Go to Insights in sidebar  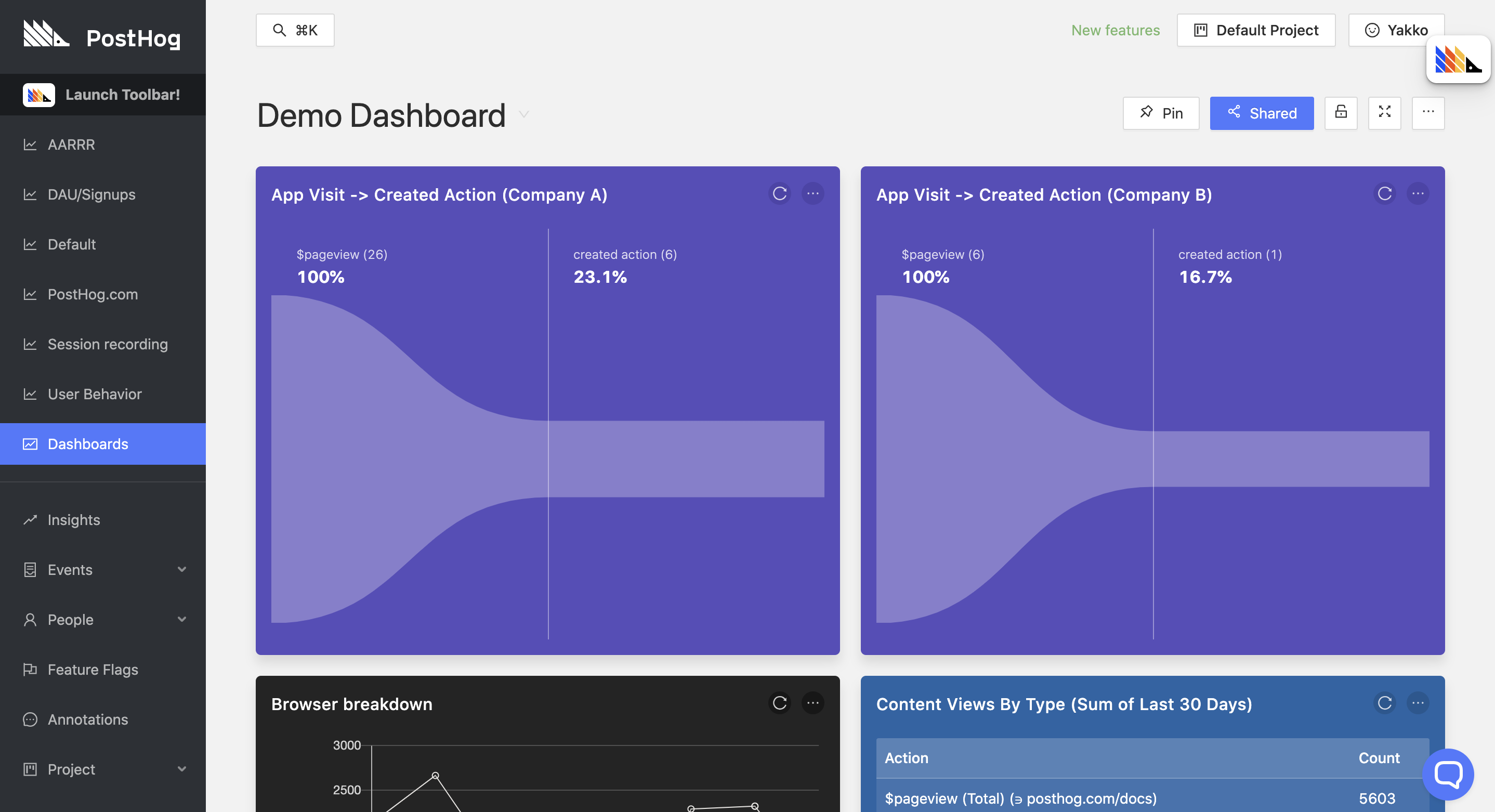74,519
